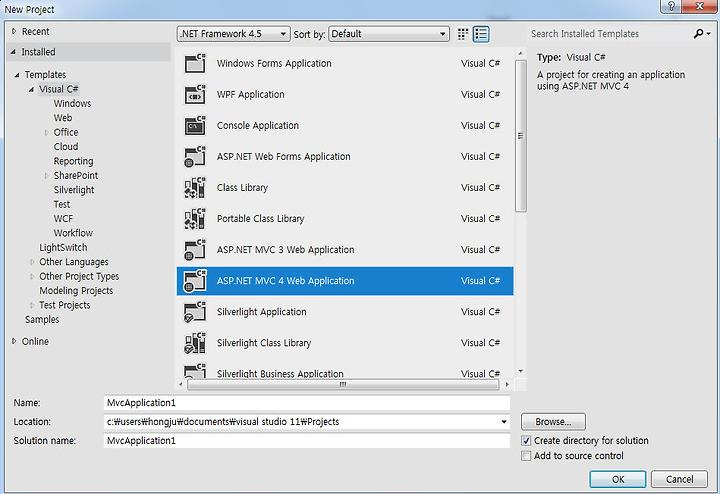This screenshot has height=494, width=720.
Task: Click the Windows Forms Application template icon
Action: click(195, 63)
